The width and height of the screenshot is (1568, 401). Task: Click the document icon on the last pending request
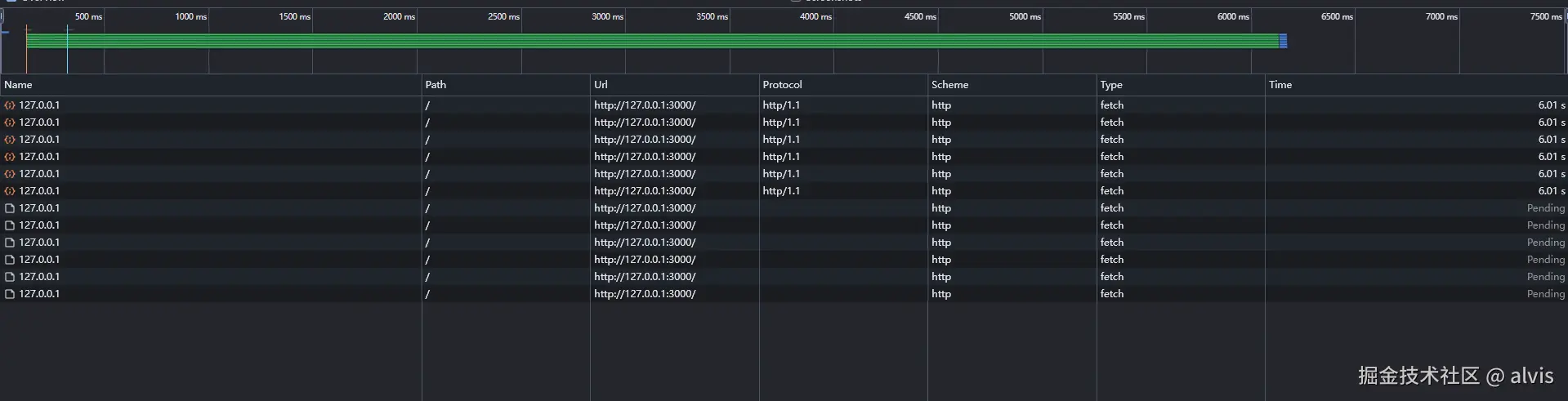[x=10, y=294]
